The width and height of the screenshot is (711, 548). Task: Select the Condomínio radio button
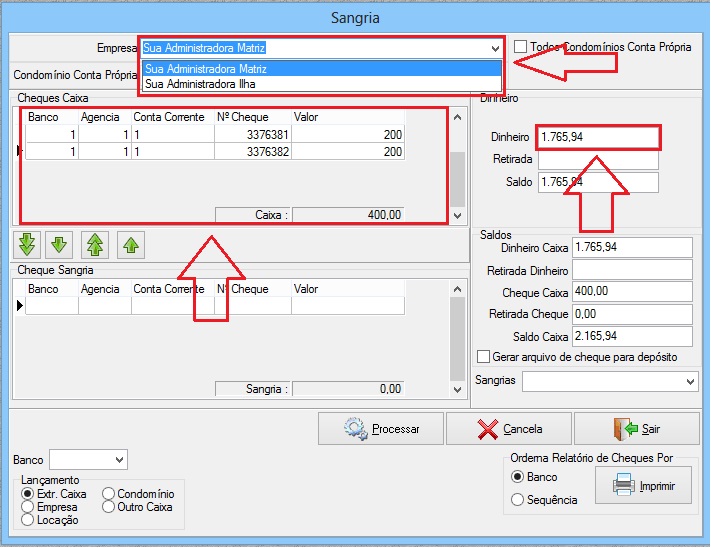click(x=108, y=494)
